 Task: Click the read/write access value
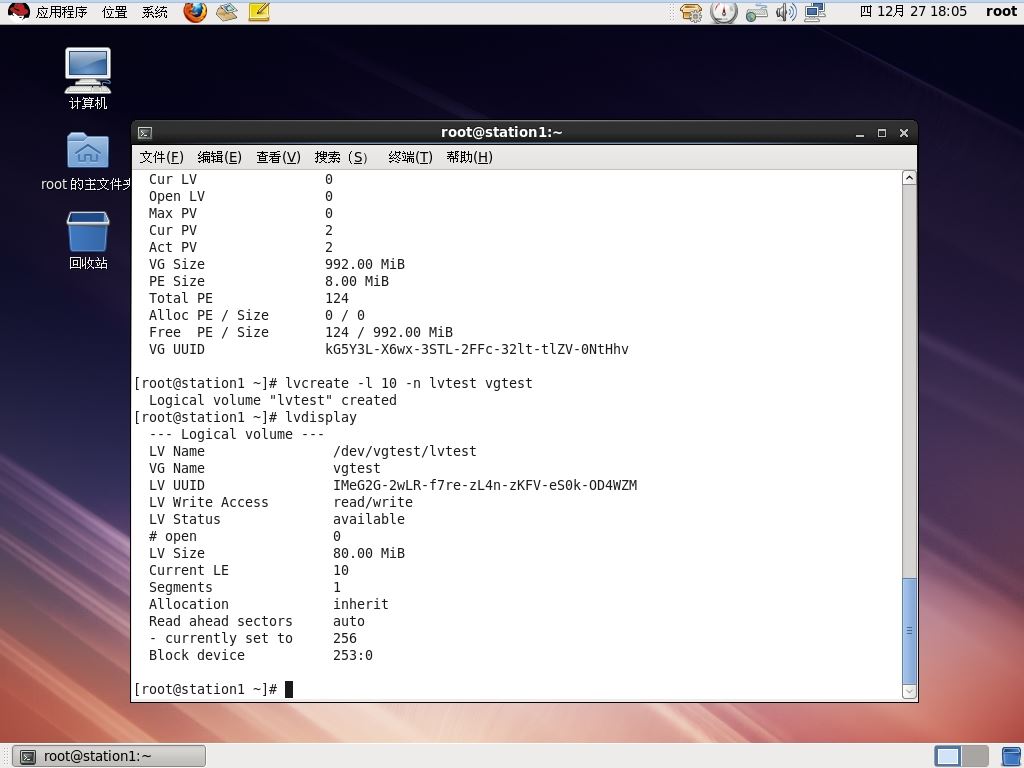click(x=373, y=502)
